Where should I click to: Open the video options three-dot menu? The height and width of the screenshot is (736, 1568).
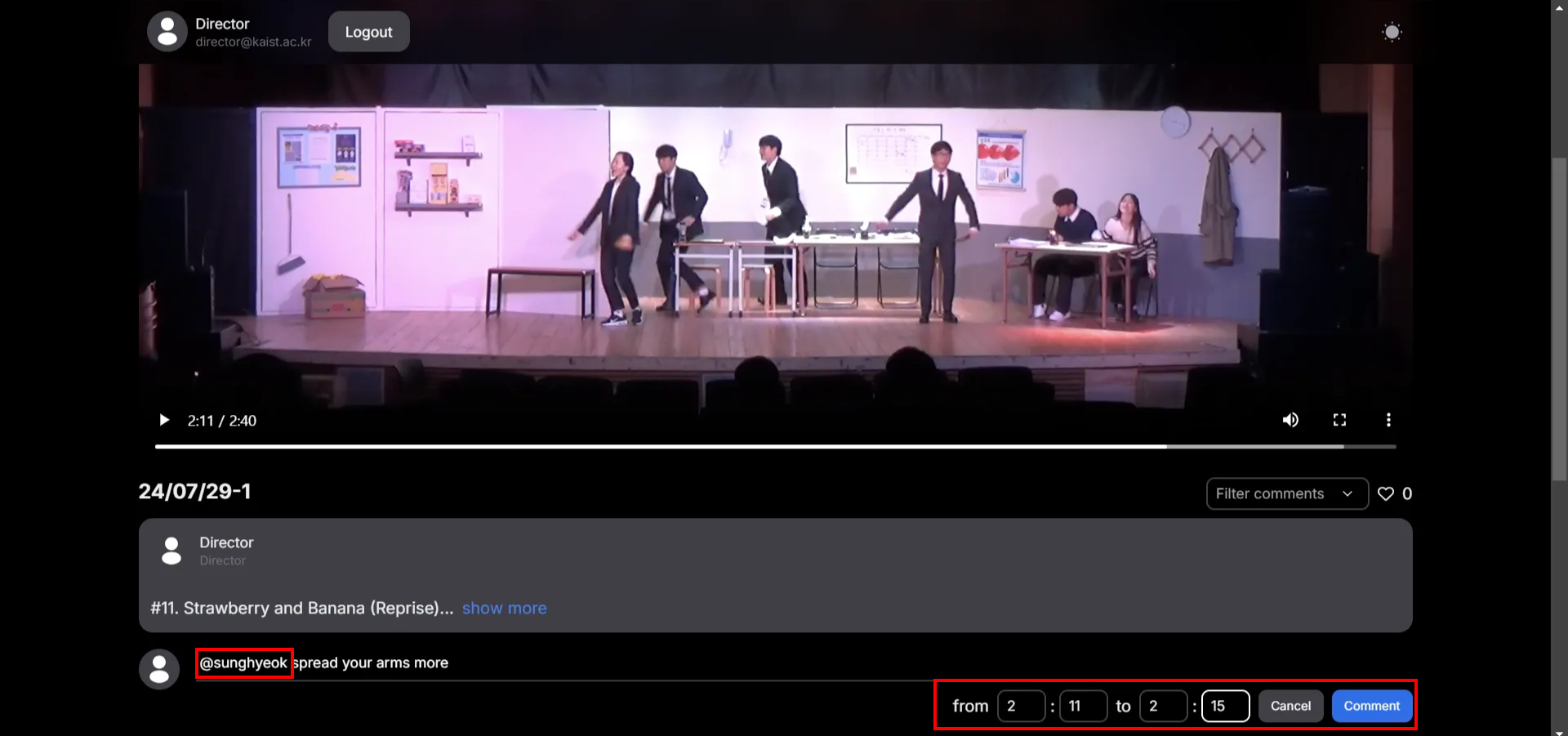tap(1389, 420)
